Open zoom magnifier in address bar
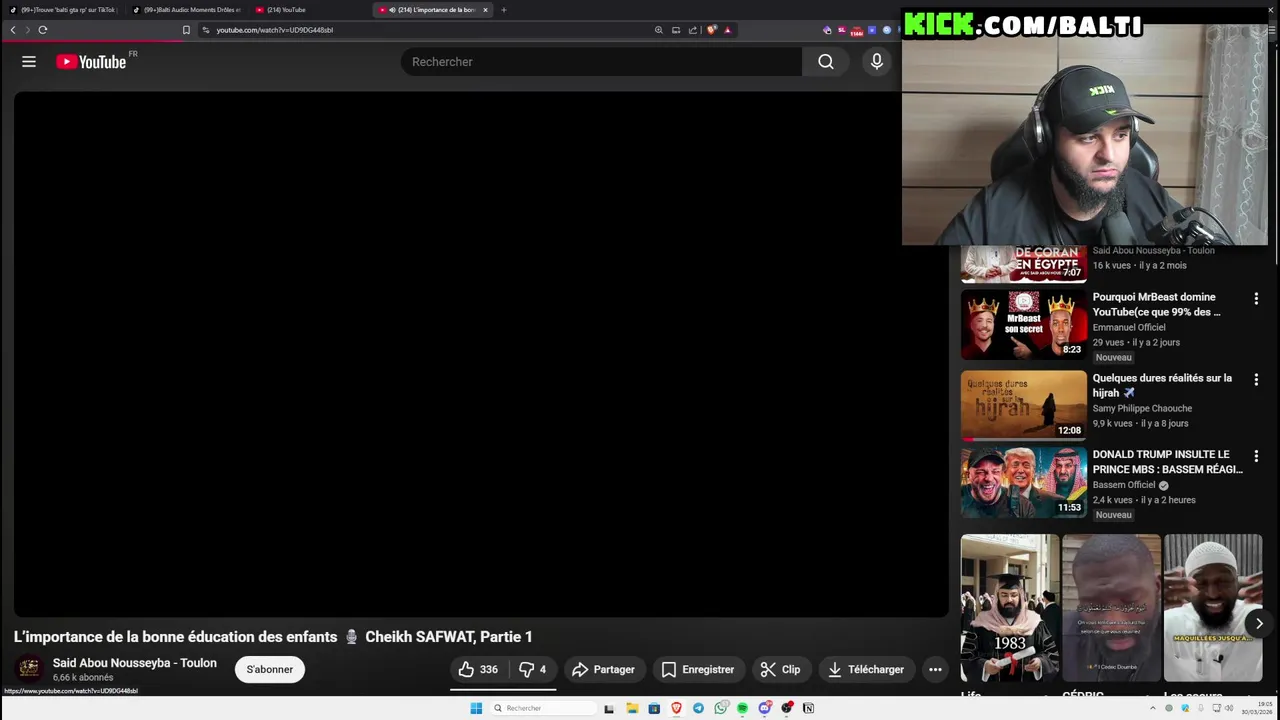The height and width of the screenshot is (720, 1280). [659, 30]
